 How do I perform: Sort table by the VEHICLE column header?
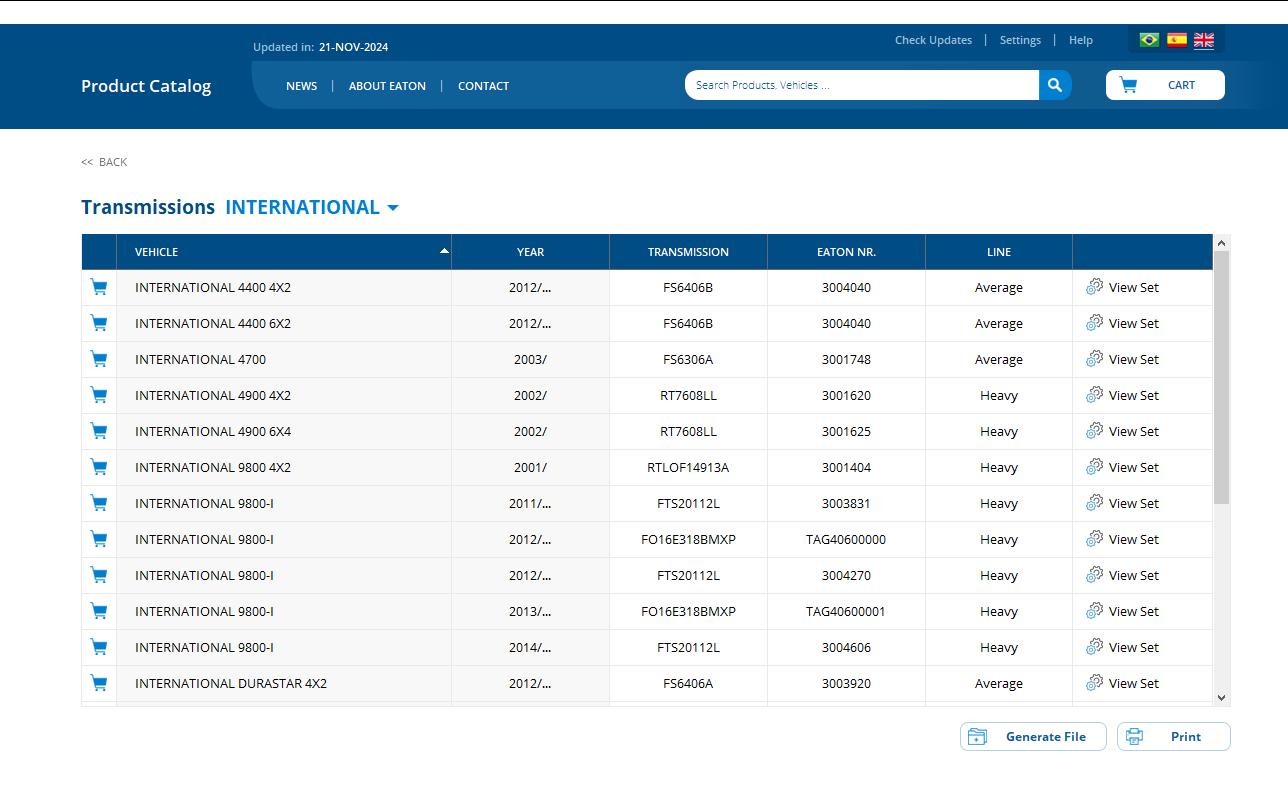point(284,252)
